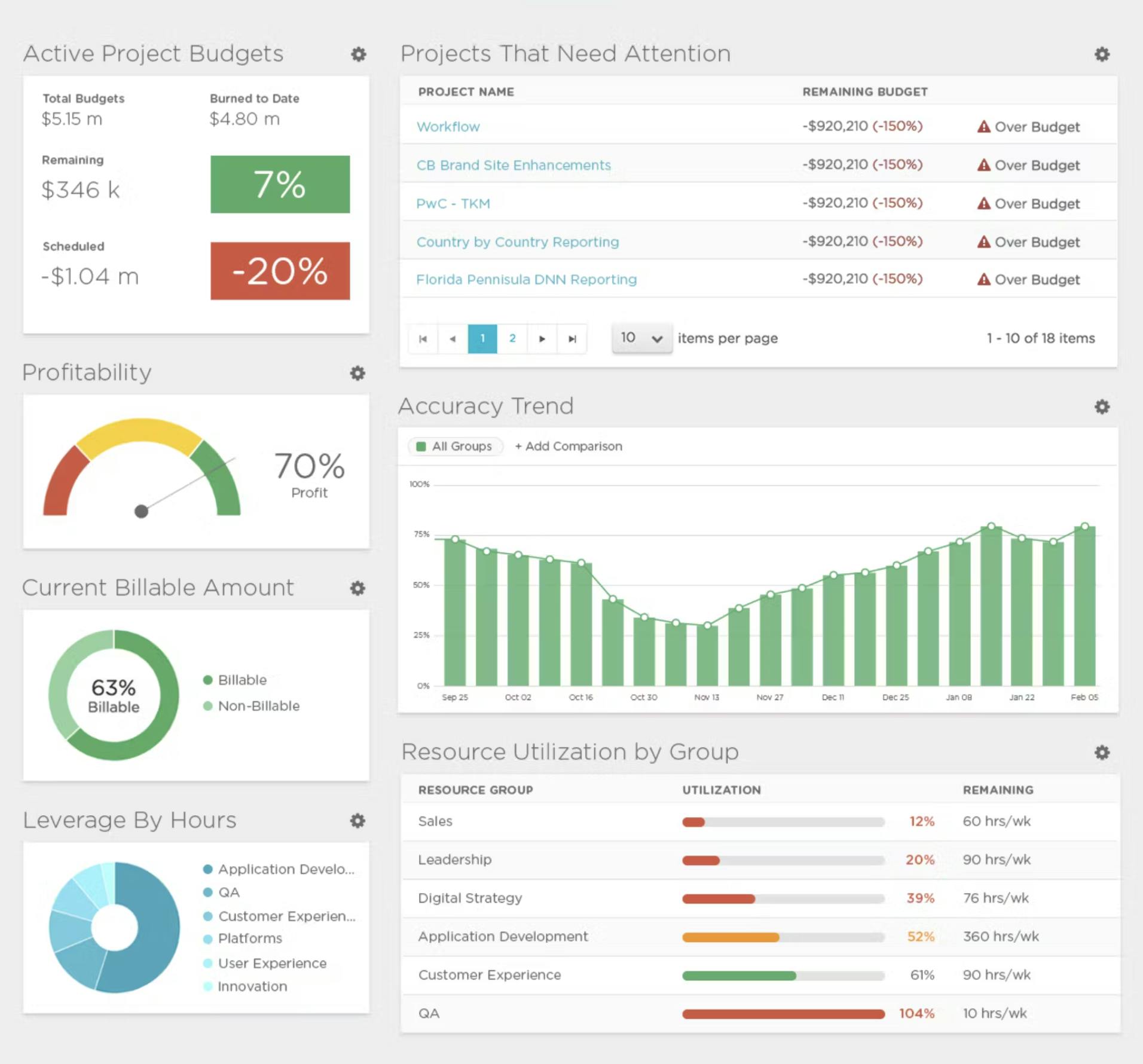Viewport: 1143px width, 1064px height.
Task: Click the $5.15 m total budgets value
Action: [x=72, y=119]
